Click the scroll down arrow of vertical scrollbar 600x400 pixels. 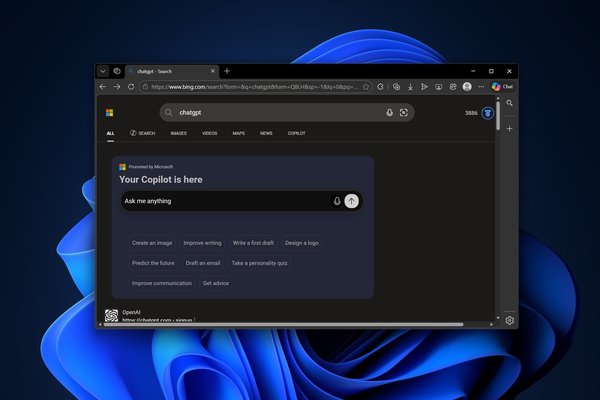498,318
